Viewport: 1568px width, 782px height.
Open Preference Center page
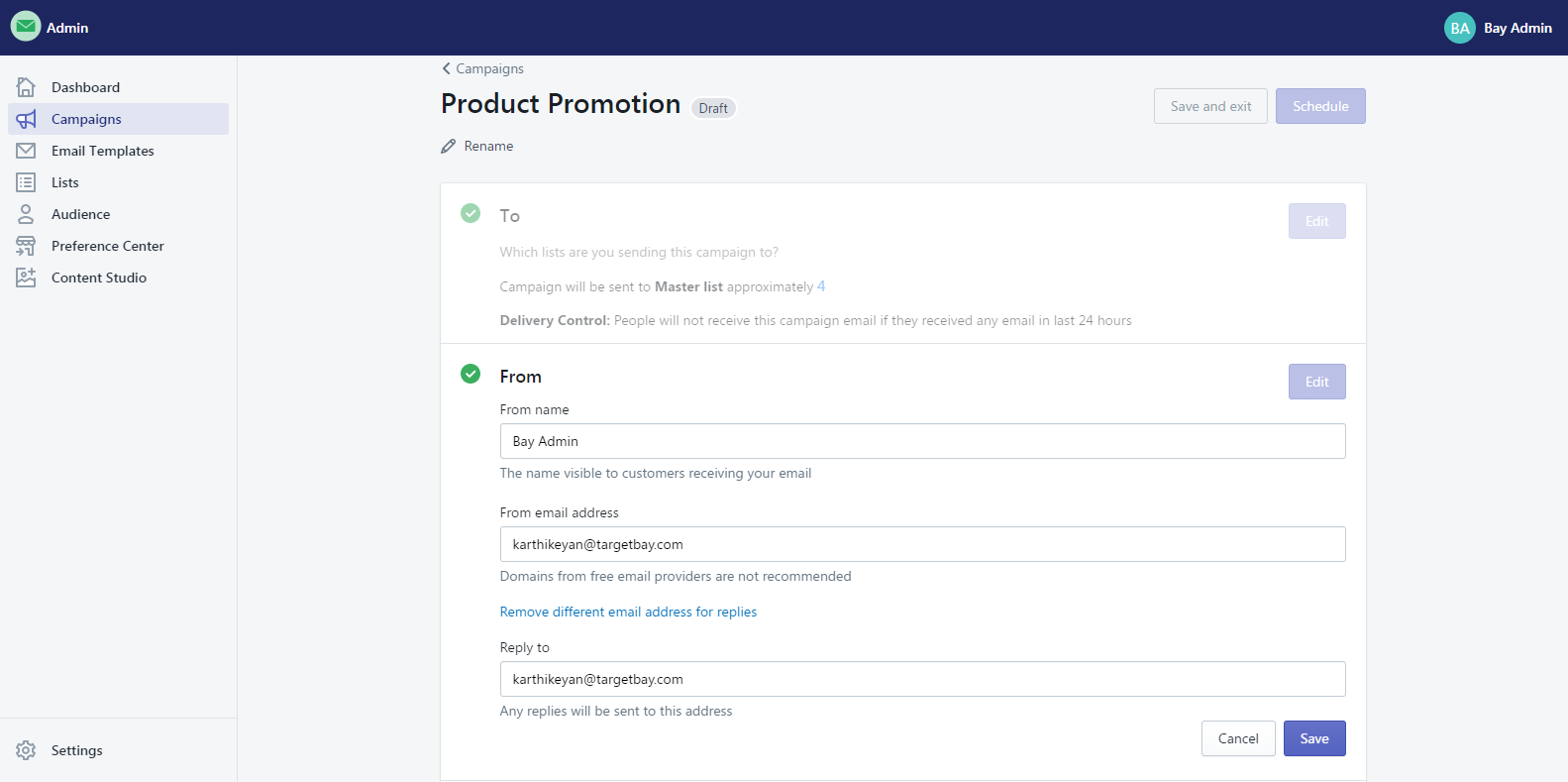118,246
